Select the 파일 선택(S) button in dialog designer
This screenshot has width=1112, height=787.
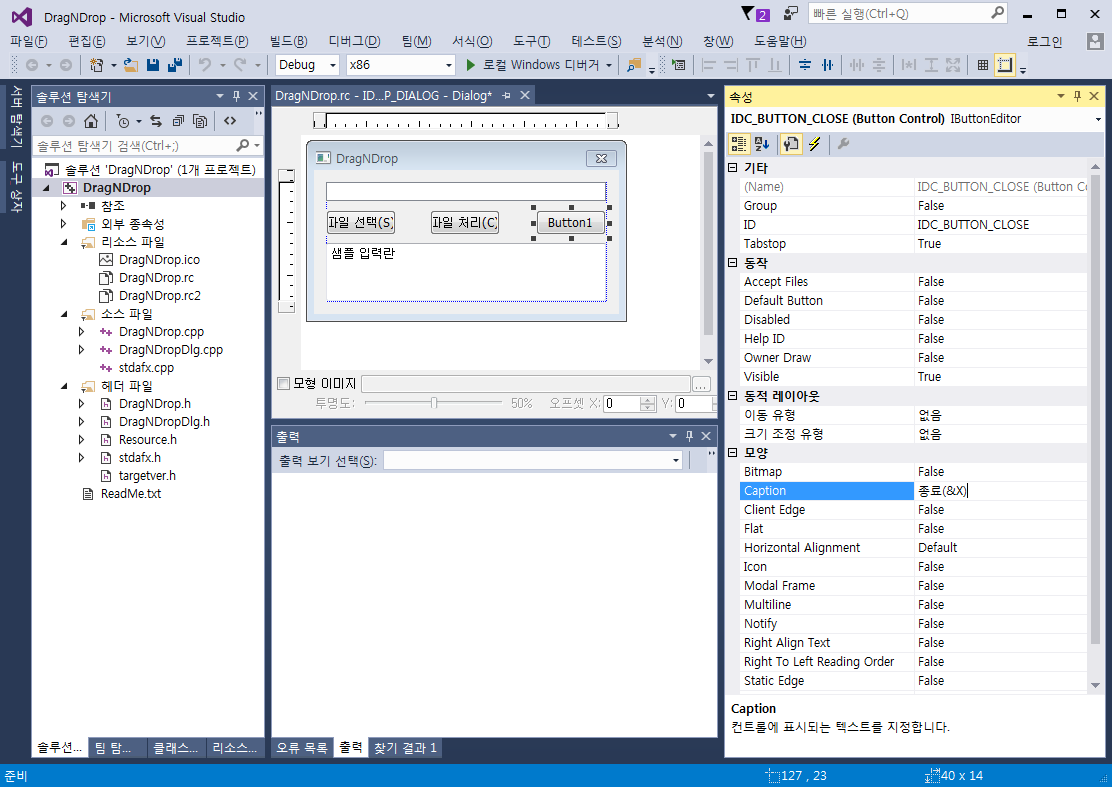pos(360,222)
